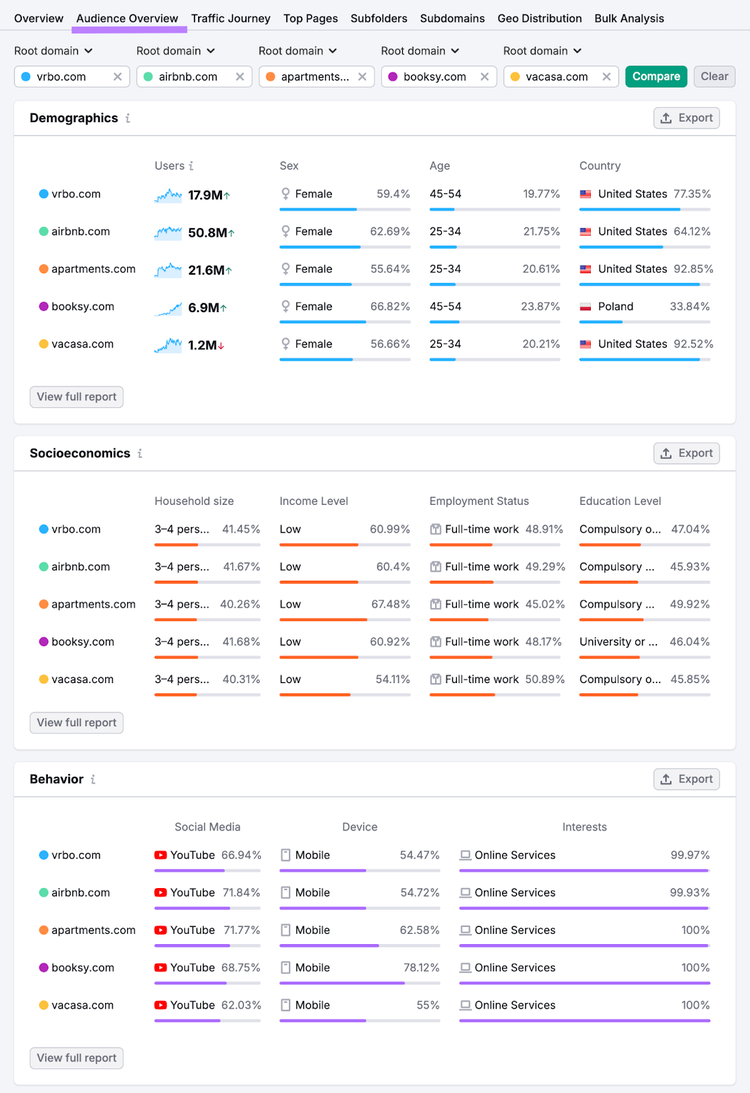
Task: Remove vacasa.com using the X icon
Action: pyautogui.click(x=606, y=77)
